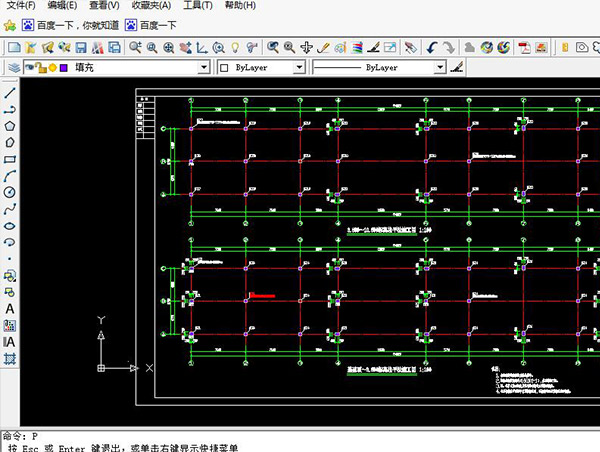Screen dimensions: 600x452
Task: Expand the ByLayer linetype dropdown
Action: (x=439, y=67)
